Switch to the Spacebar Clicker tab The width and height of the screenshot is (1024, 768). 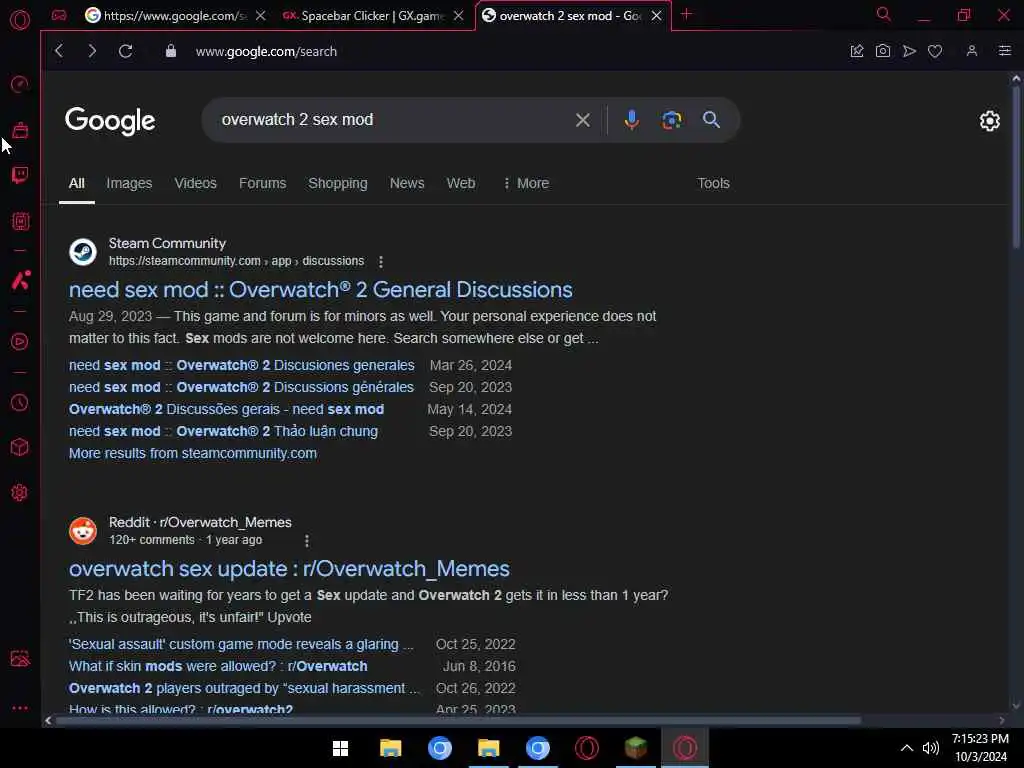(x=372, y=16)
